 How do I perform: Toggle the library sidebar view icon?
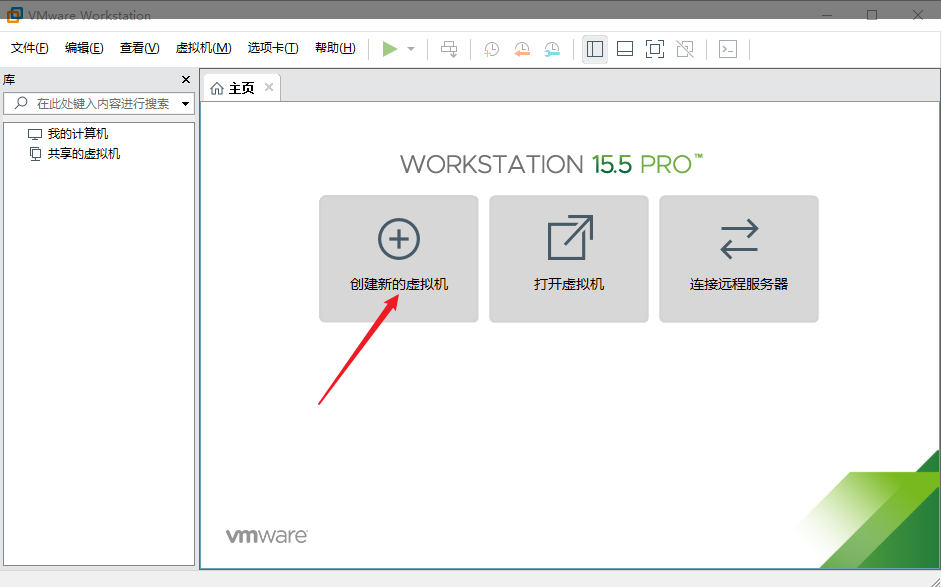pos(595,49)
